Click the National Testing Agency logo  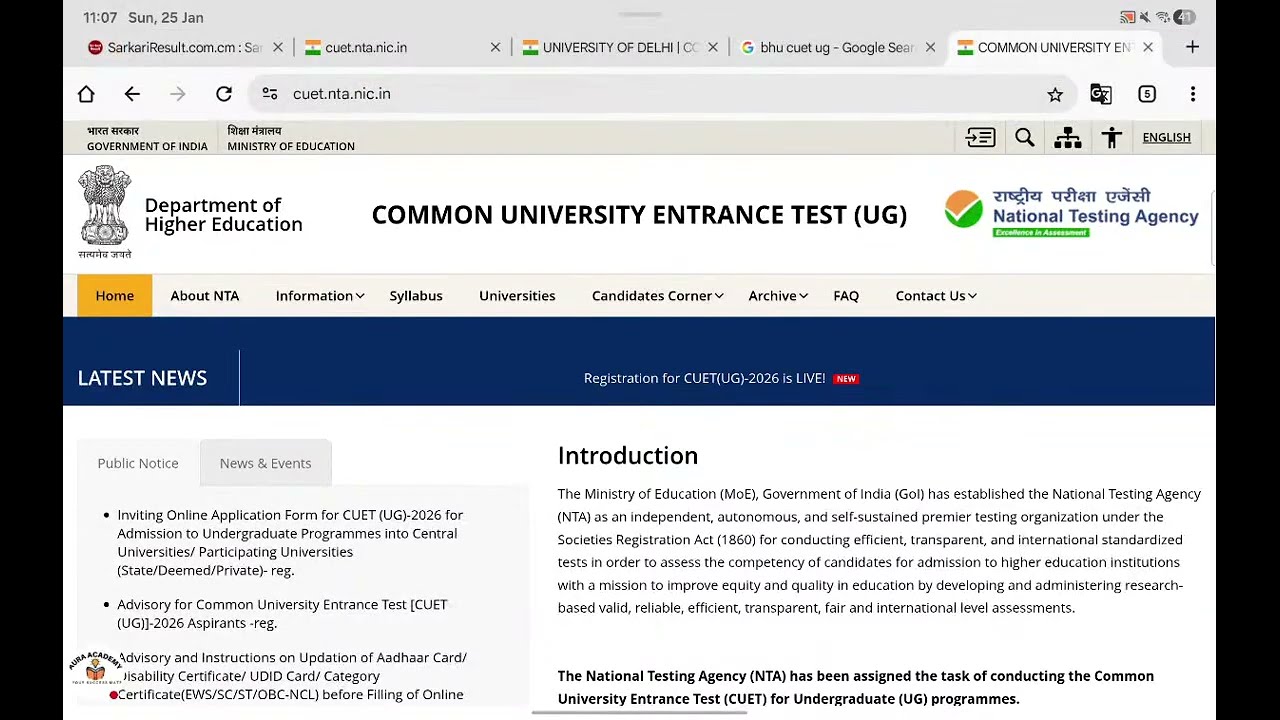point(1071,213)
